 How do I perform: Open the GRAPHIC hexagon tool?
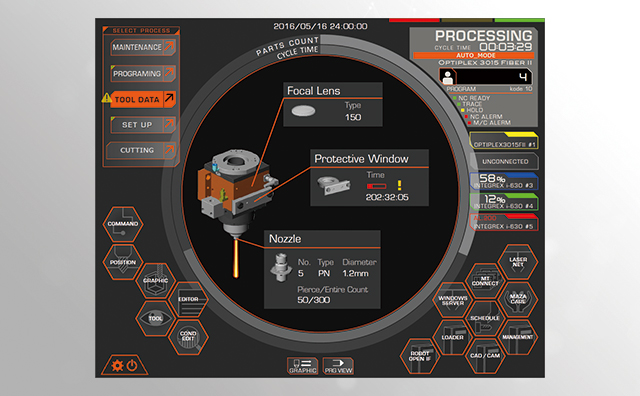[x=156, y=281]
